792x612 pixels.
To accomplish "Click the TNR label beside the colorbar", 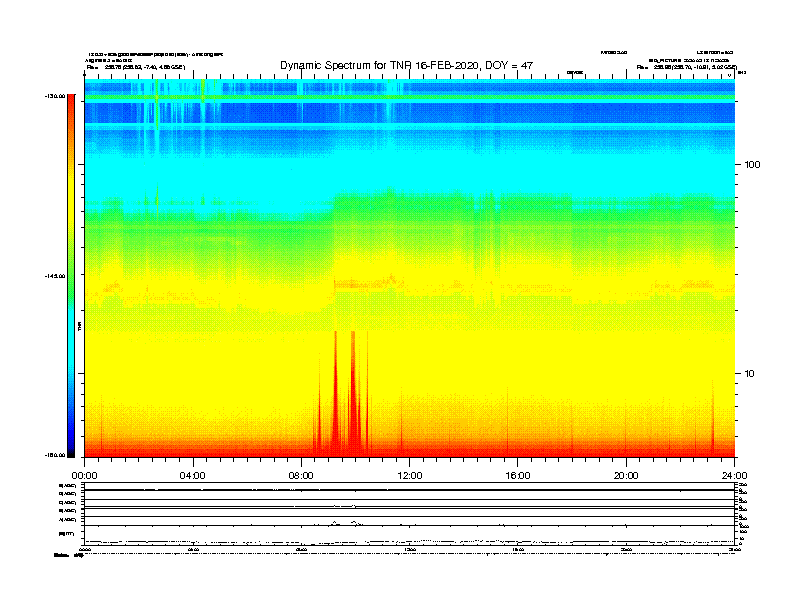I will point(80,327).
